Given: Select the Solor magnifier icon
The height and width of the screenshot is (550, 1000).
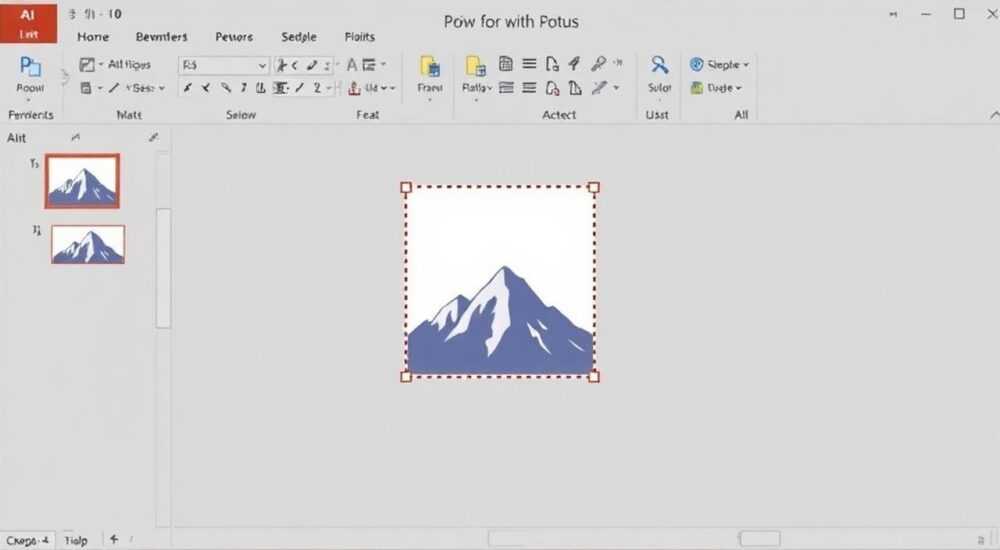Looking at the screenshot, I should (659, 64).
